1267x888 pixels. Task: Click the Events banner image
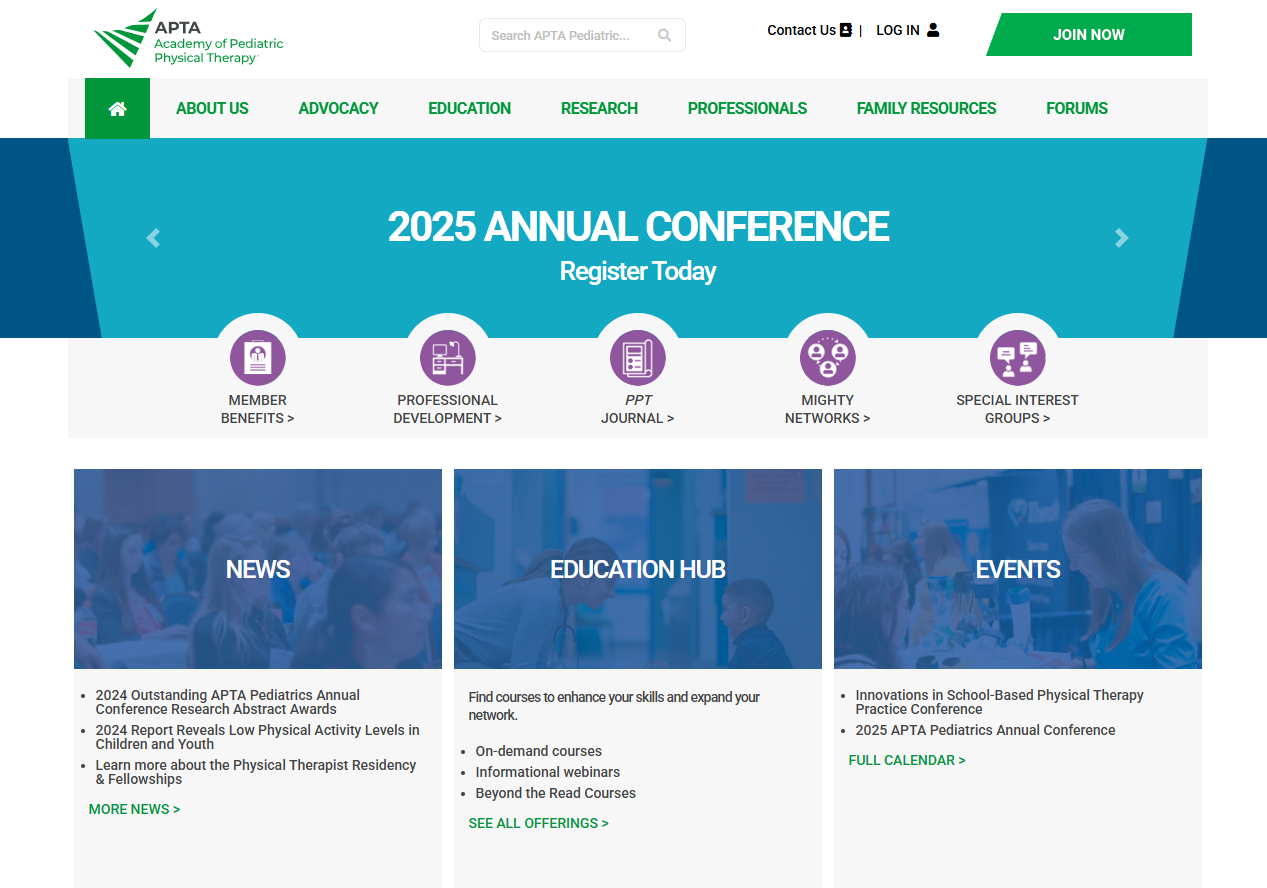coord(1017,569)
